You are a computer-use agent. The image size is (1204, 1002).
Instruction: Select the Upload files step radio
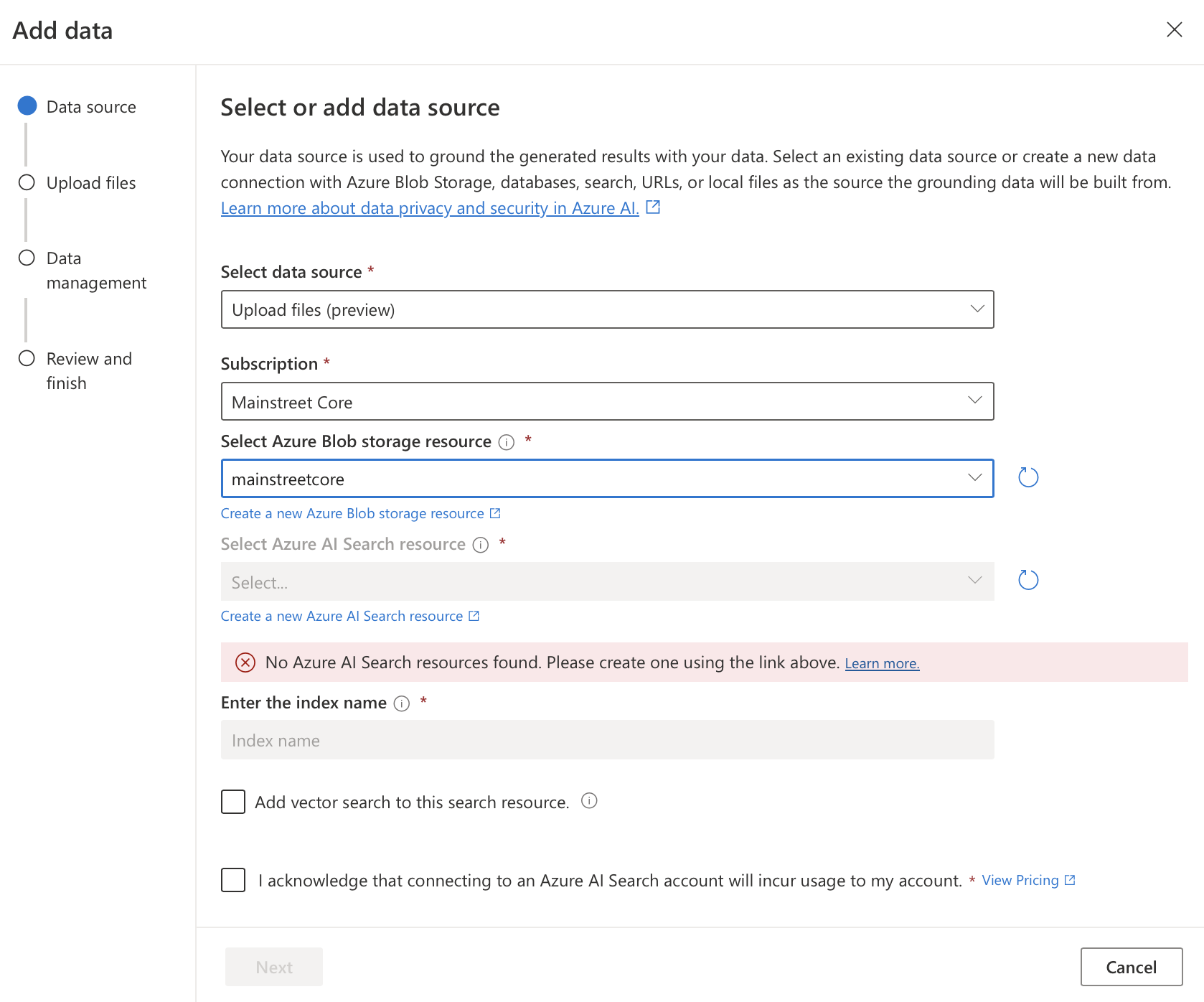(x=27, y=182)
